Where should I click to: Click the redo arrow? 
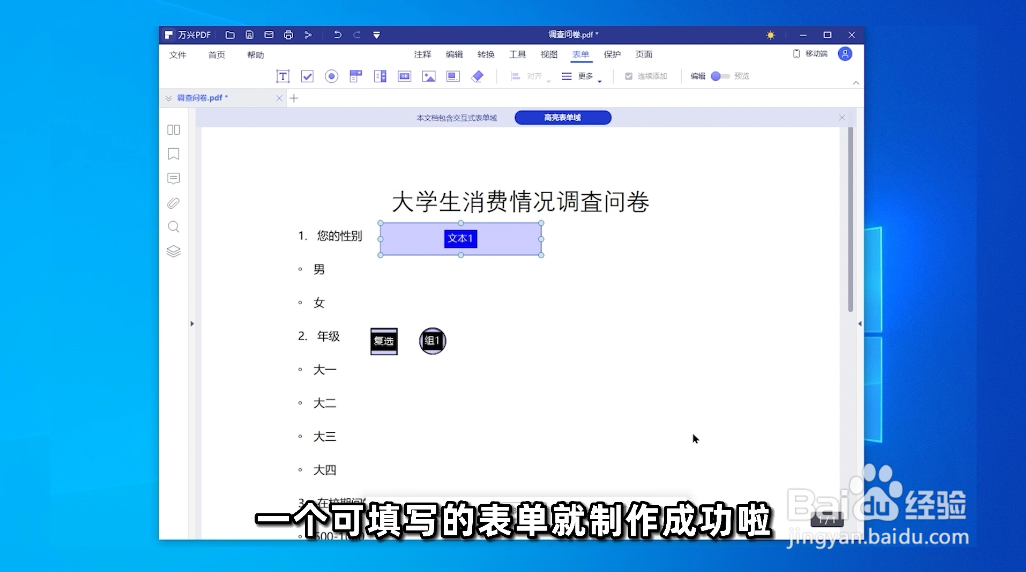pos(357,35)
